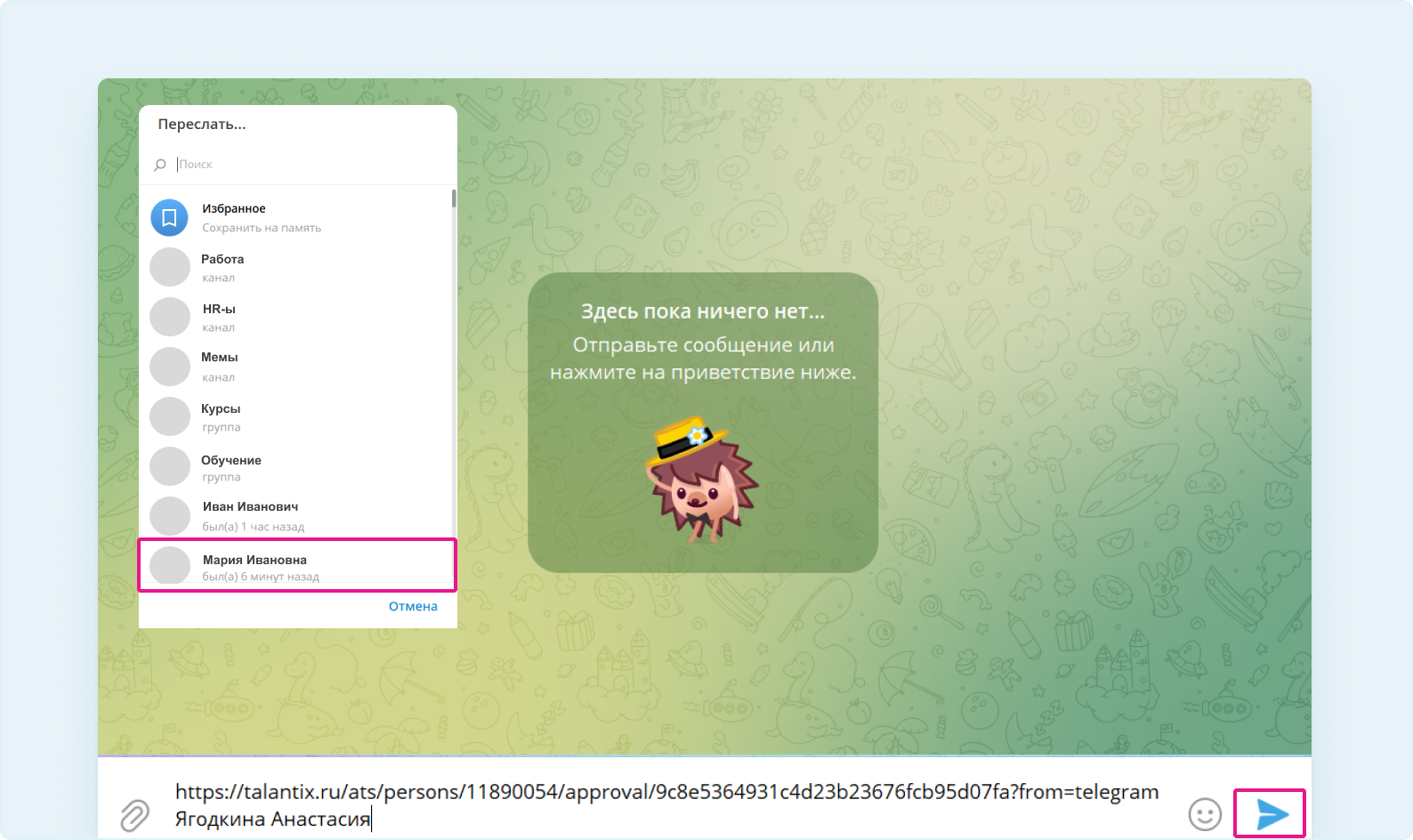Select the Избранное bookmark icon
Screen dimensions: 1413x840
169,218
